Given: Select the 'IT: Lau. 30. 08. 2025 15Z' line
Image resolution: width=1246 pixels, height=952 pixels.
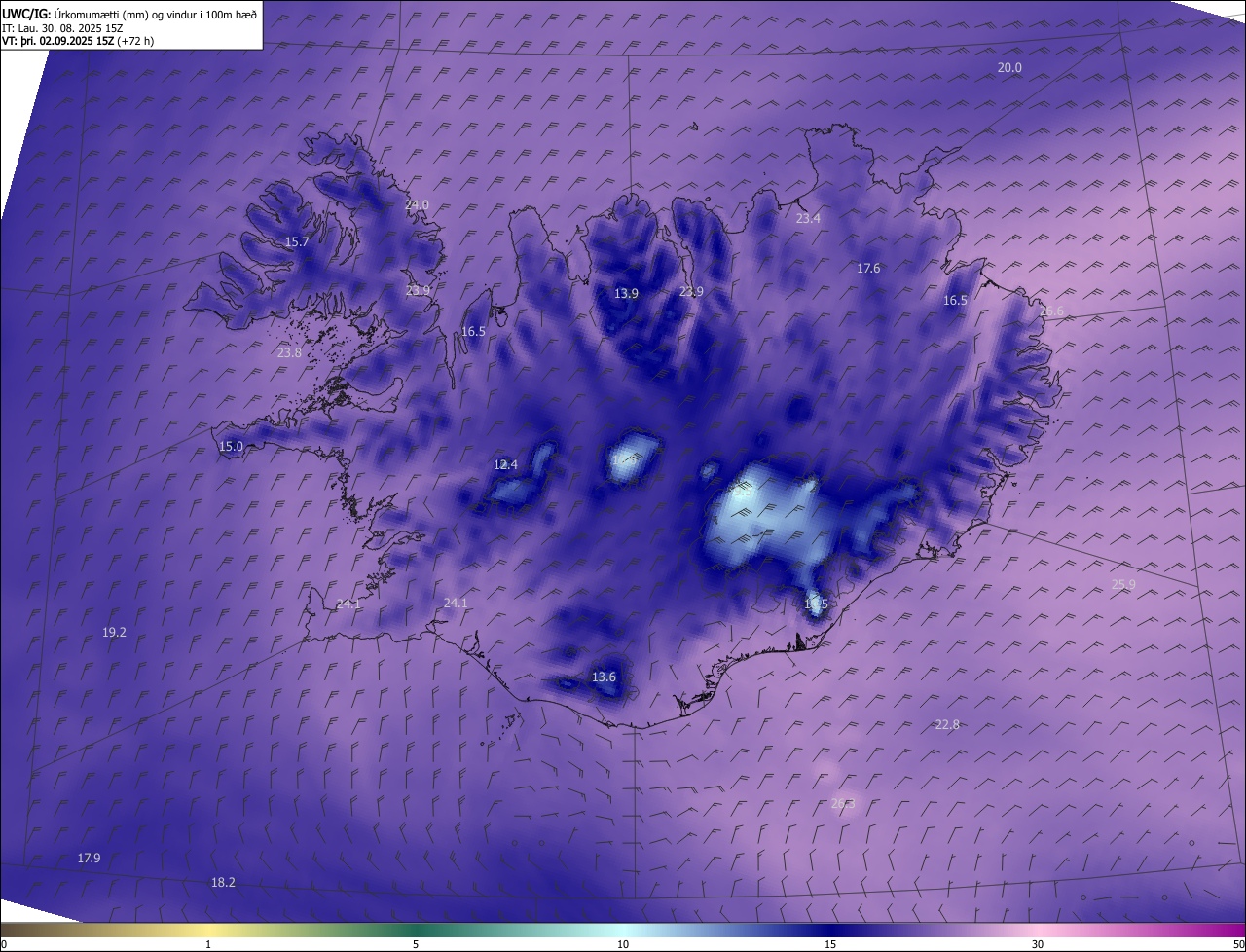Looking at the screenshot, I should click(61, 28).
